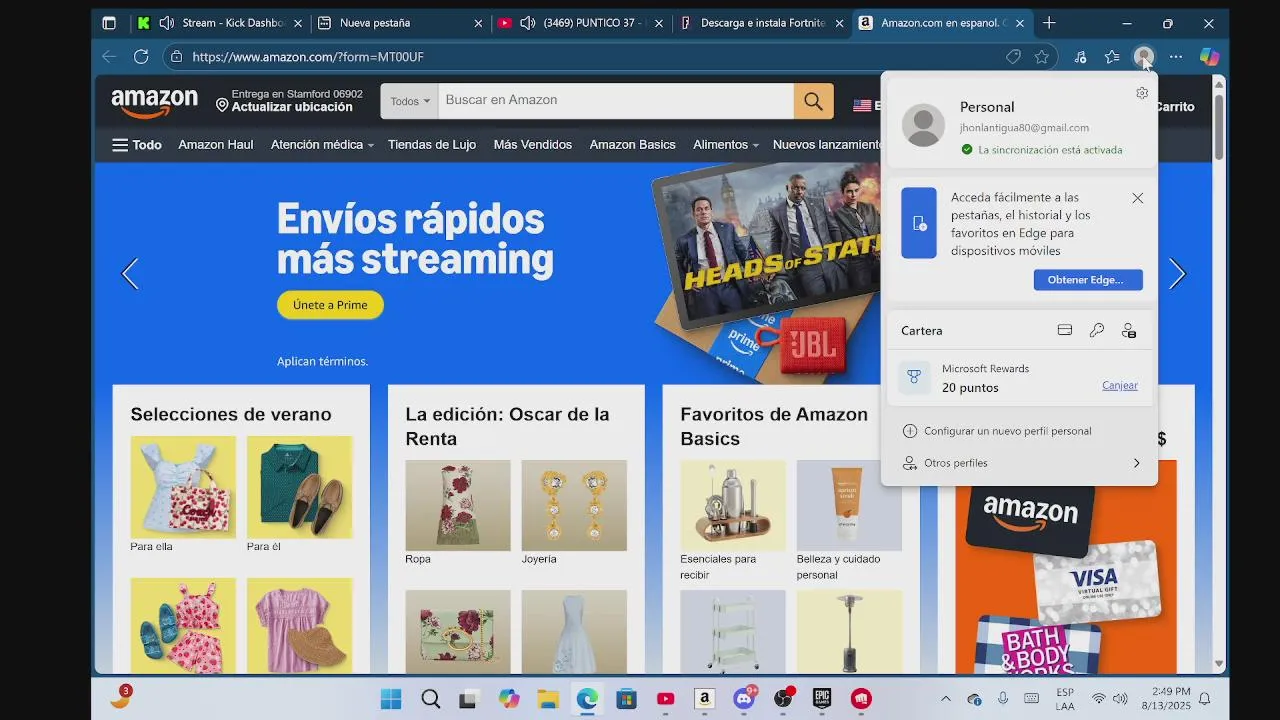Open Epic Games Launcher taskbar icon
The width and height of the screenshot is (1280, 720).
tap(822, 699)
